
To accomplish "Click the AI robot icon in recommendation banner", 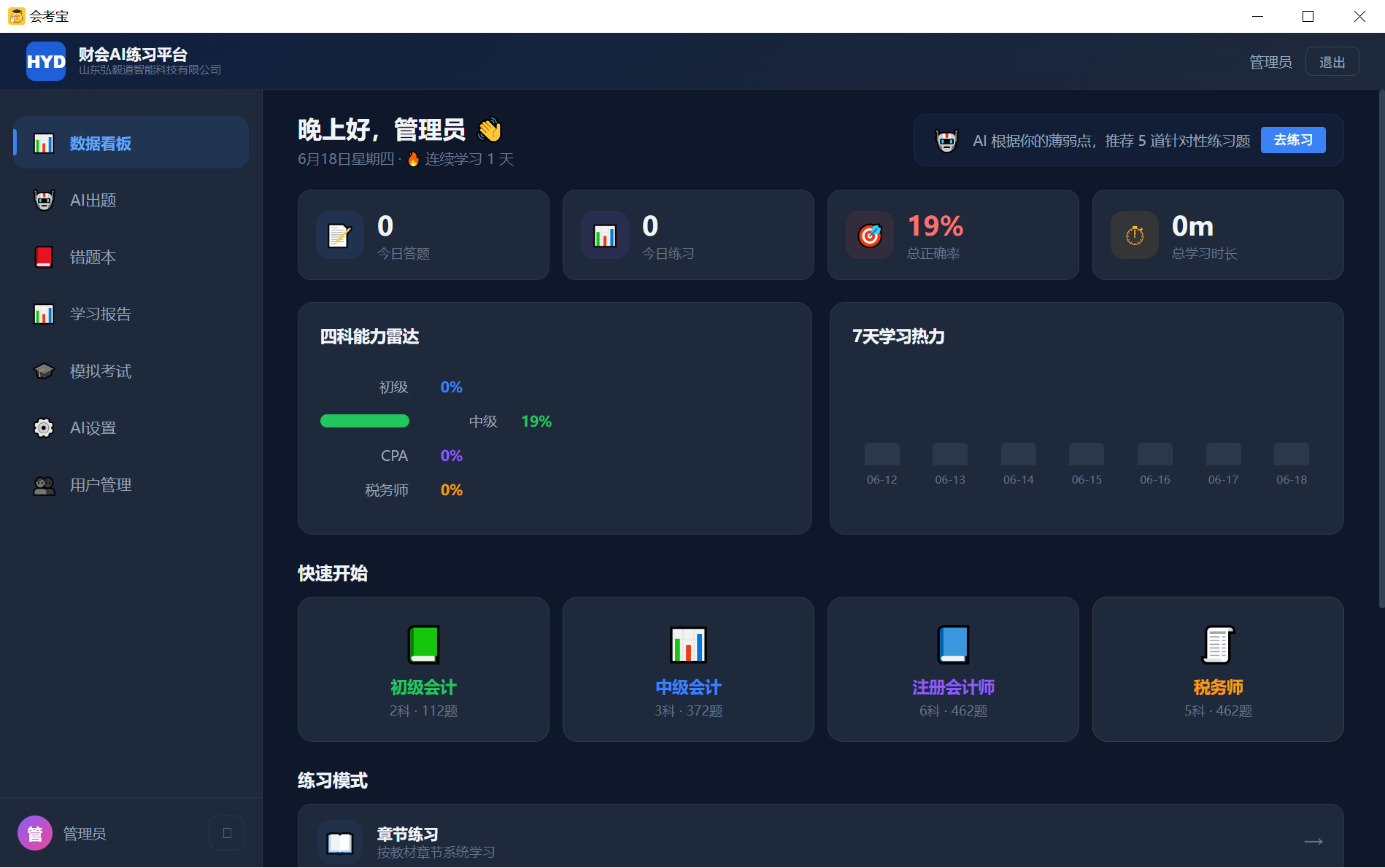I will pyautogui.click(x=946, y=141).
